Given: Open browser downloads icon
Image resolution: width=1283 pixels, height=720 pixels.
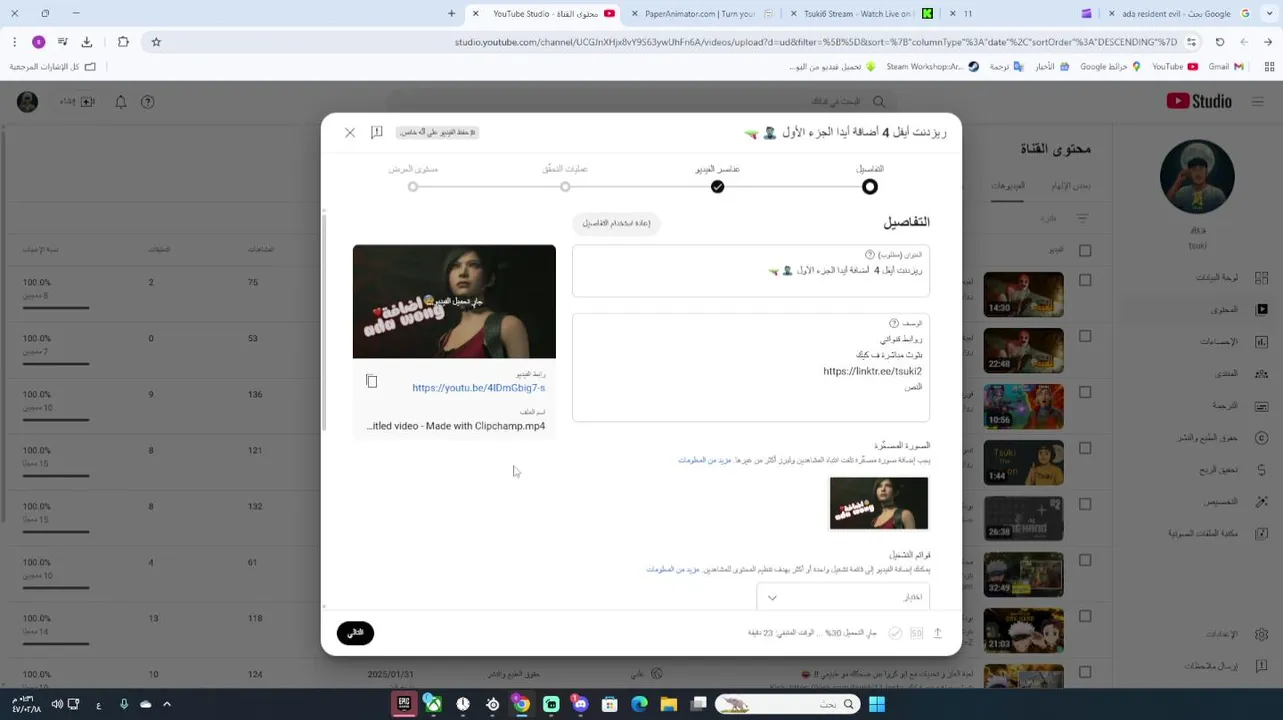Looking at the screenshot, I should [87, 42].
